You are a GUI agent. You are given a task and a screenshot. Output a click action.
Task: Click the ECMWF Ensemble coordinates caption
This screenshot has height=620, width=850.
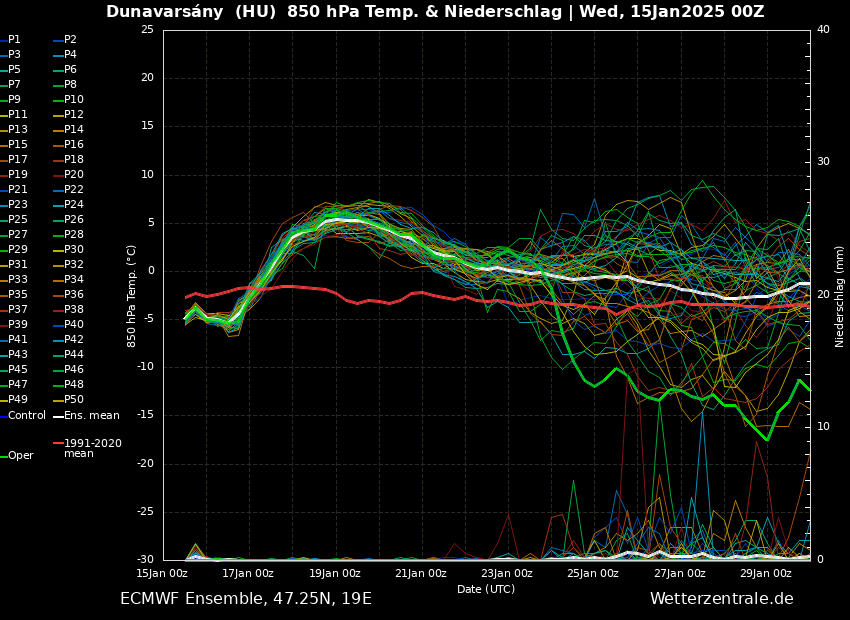(x=246, y=599)
